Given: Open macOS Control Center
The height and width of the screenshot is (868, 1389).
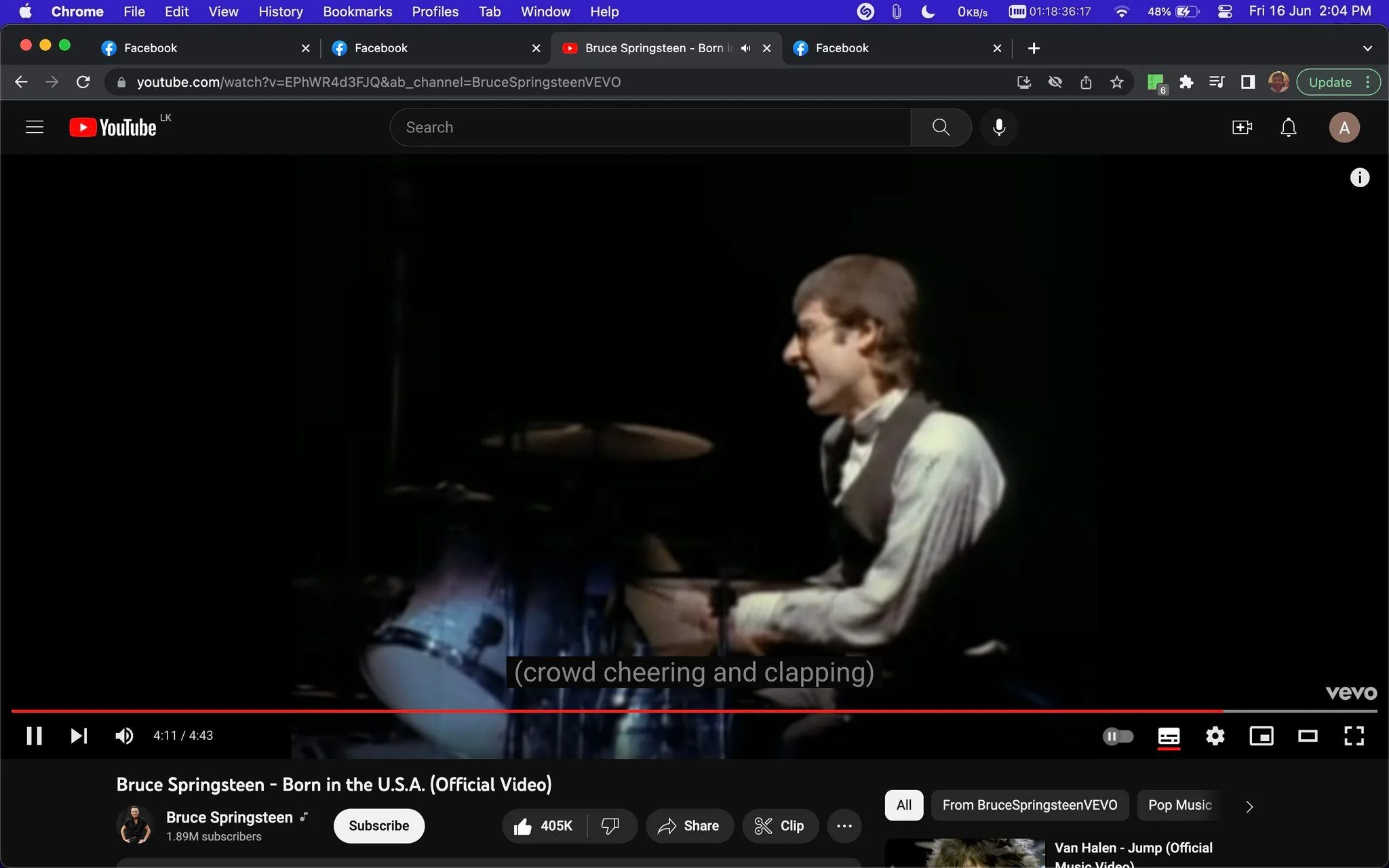Looking at the screenshot, I should (1224, 12).
